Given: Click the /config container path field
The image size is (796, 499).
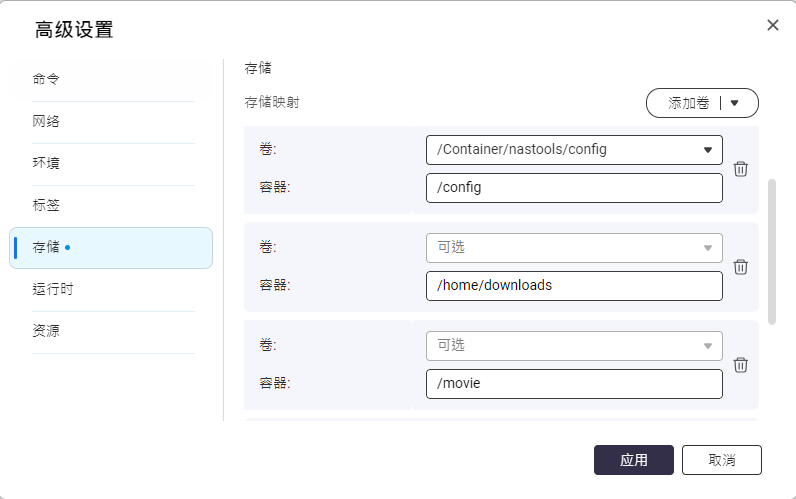Looking at the screenshot, I should (x=574, y=188).
